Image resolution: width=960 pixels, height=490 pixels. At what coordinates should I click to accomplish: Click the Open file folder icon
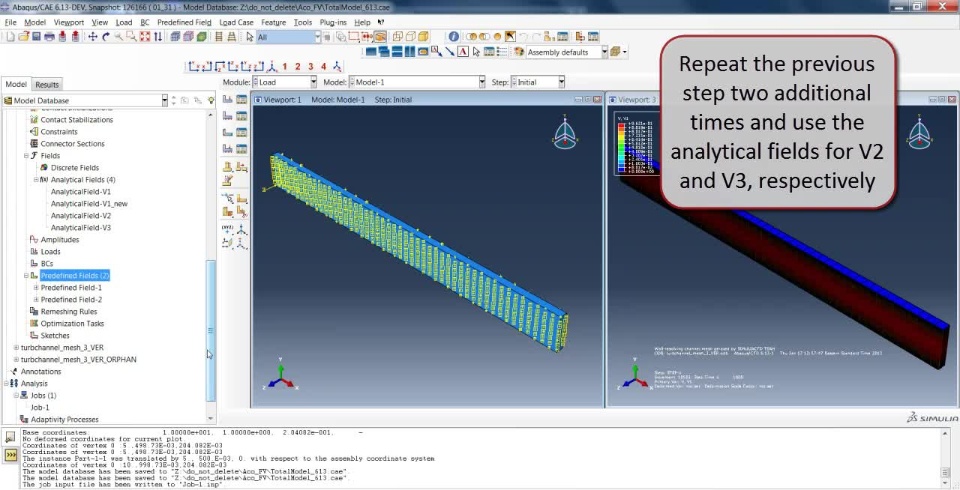point(24,37)
